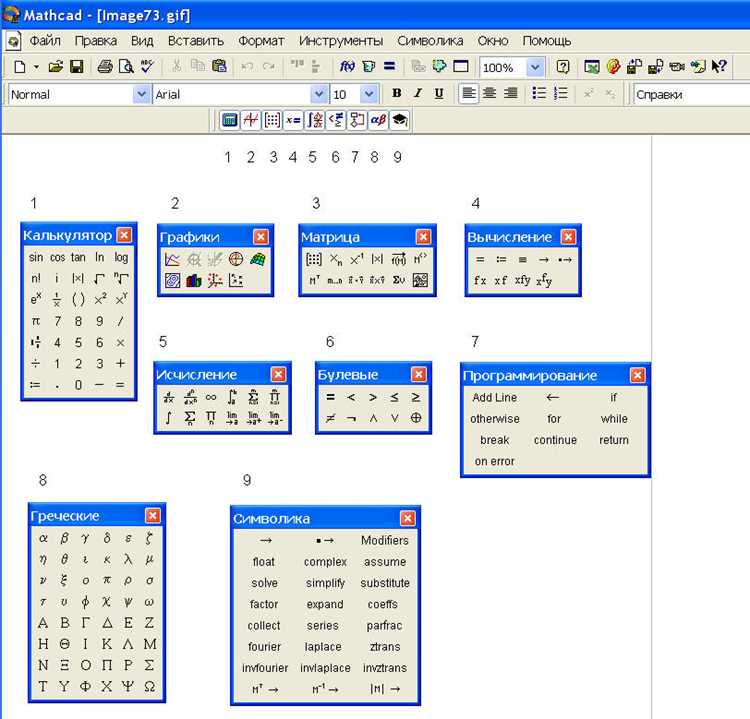Click the polar plot icon in Графики panel
Viewport: 750px width, 719px height.
pyautogui.click(x=236, y=259)
